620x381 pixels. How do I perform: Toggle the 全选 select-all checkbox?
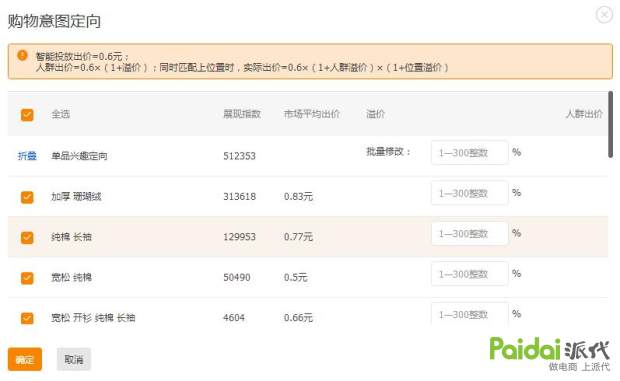click(27, 115)
